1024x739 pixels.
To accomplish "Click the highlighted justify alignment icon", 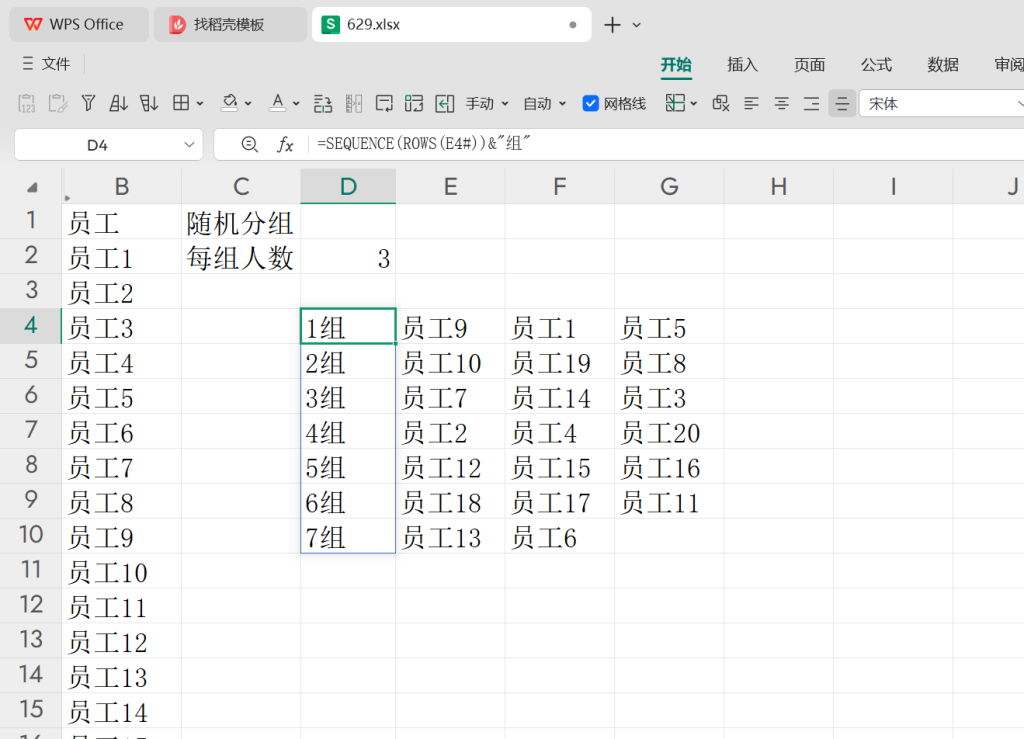I will (x=842, y=103).
